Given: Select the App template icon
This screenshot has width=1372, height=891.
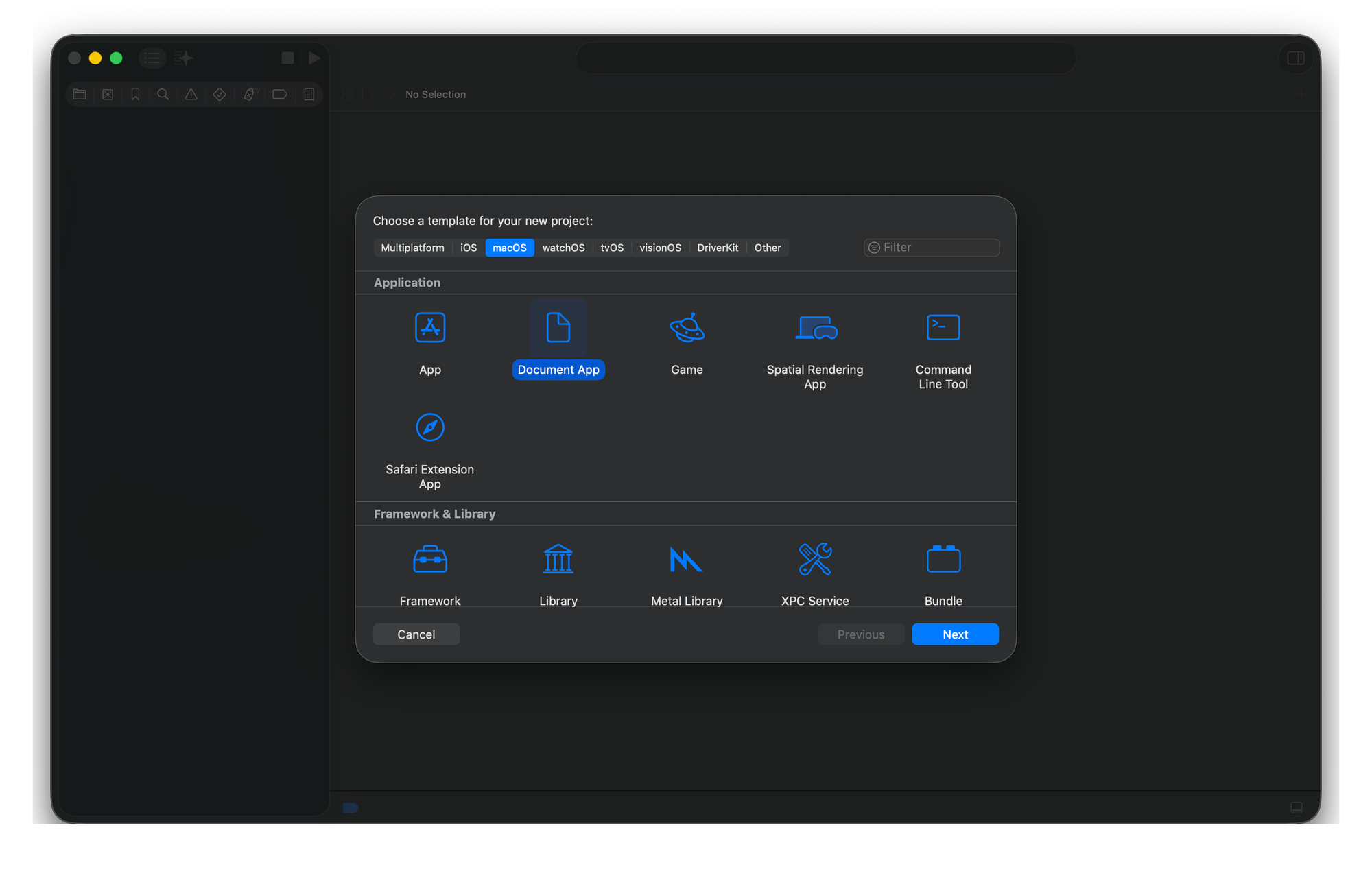Looking at the screenshot, I should 430,328.
